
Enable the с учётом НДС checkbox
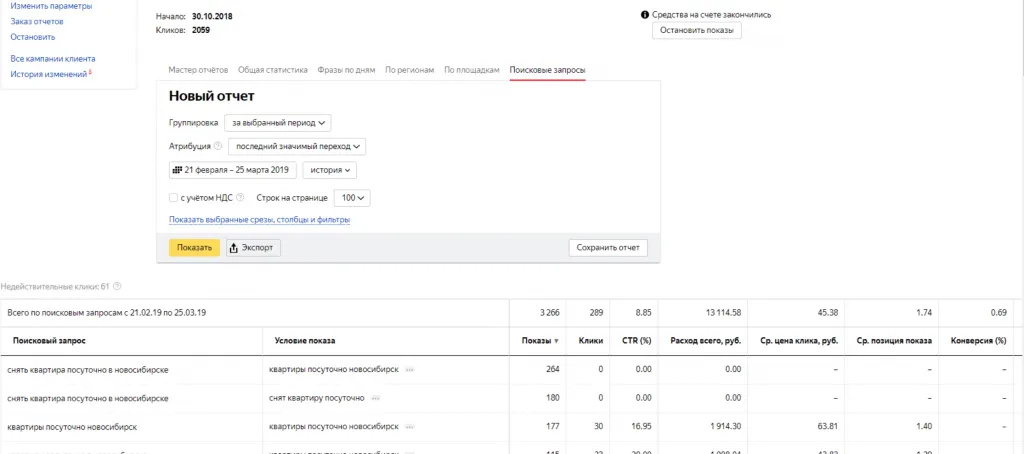click(x=173, y=197)
